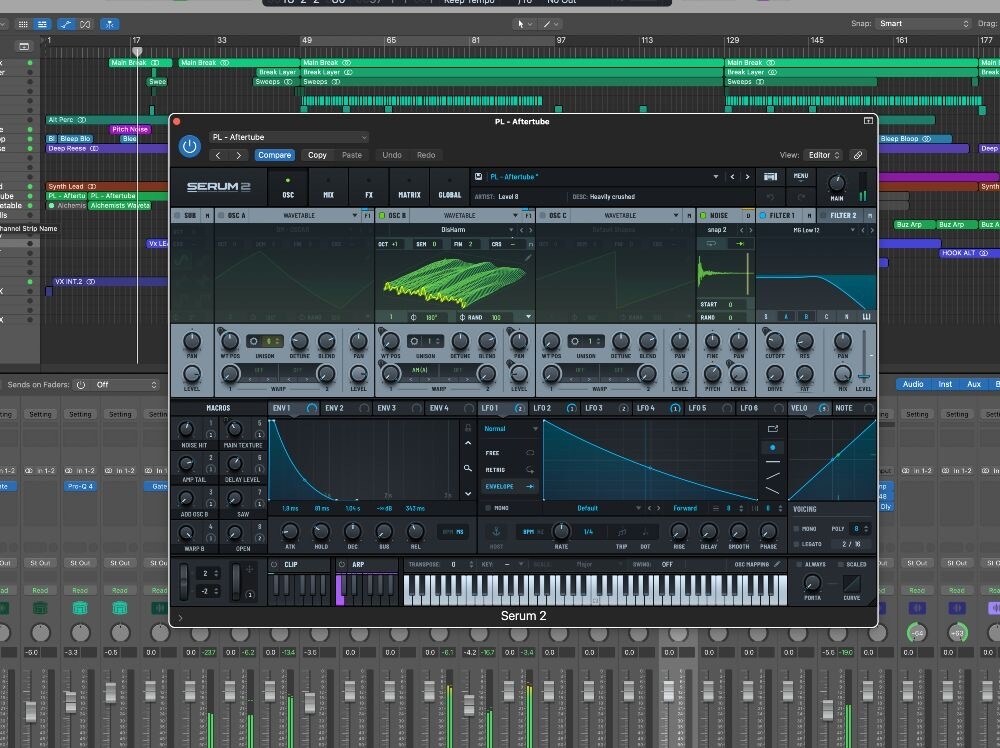Viewport: 1000px width, 748px height.
Task: Toggle the CLIP power icon
Action: click(x=274, y=564)
